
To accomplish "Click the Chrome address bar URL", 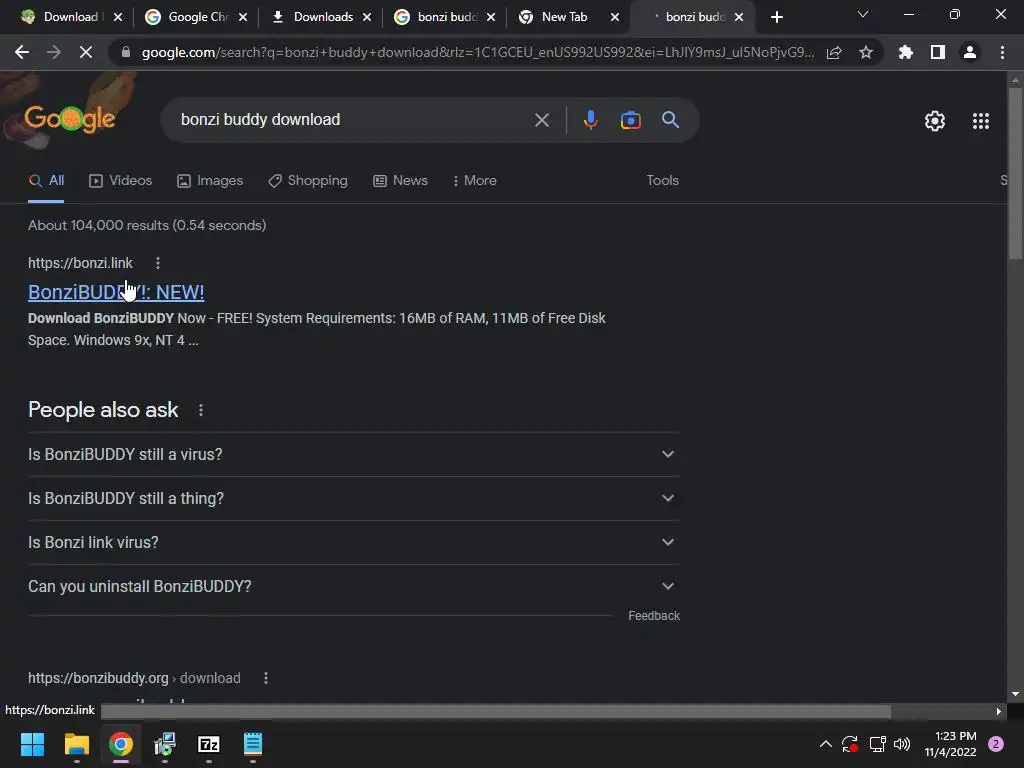I will tap(477, 52).
